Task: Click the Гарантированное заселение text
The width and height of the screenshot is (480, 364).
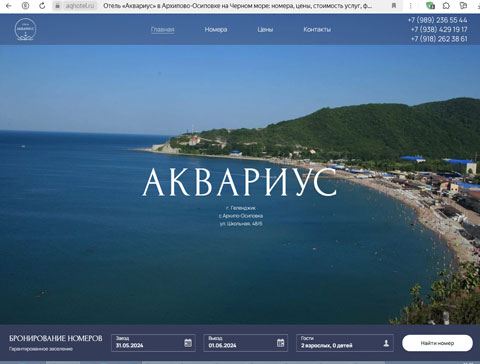Action: [41, 349]
